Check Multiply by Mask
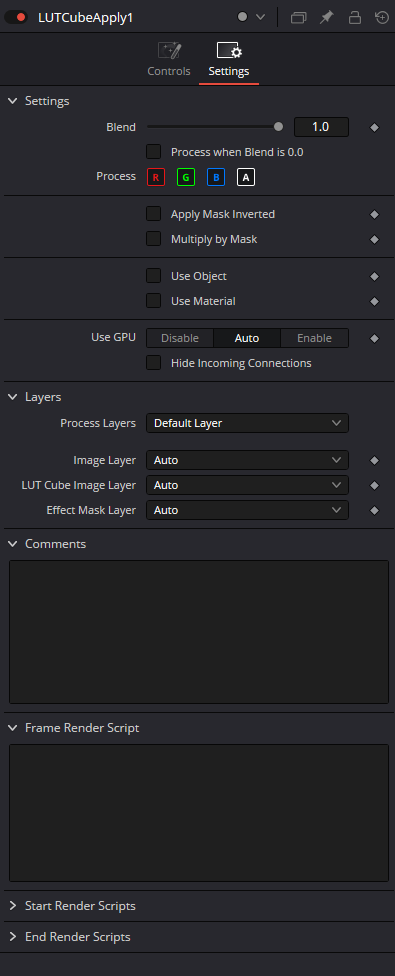This screenshot has height=976, width=395. tap(153, 239)
